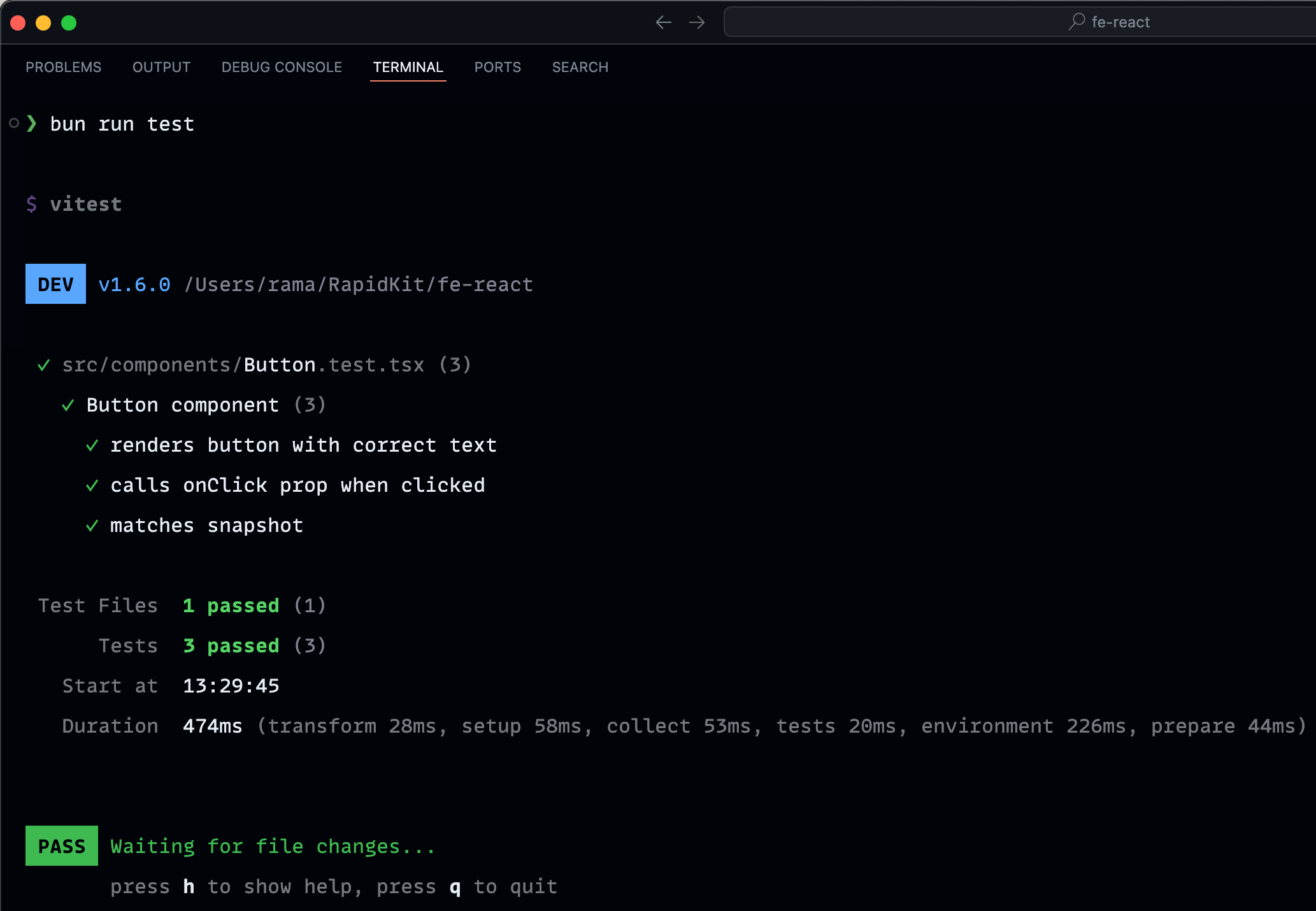The image size is (1316, 911).
Task: Open the SEARCH panel tab
Action: pos(580,67)
